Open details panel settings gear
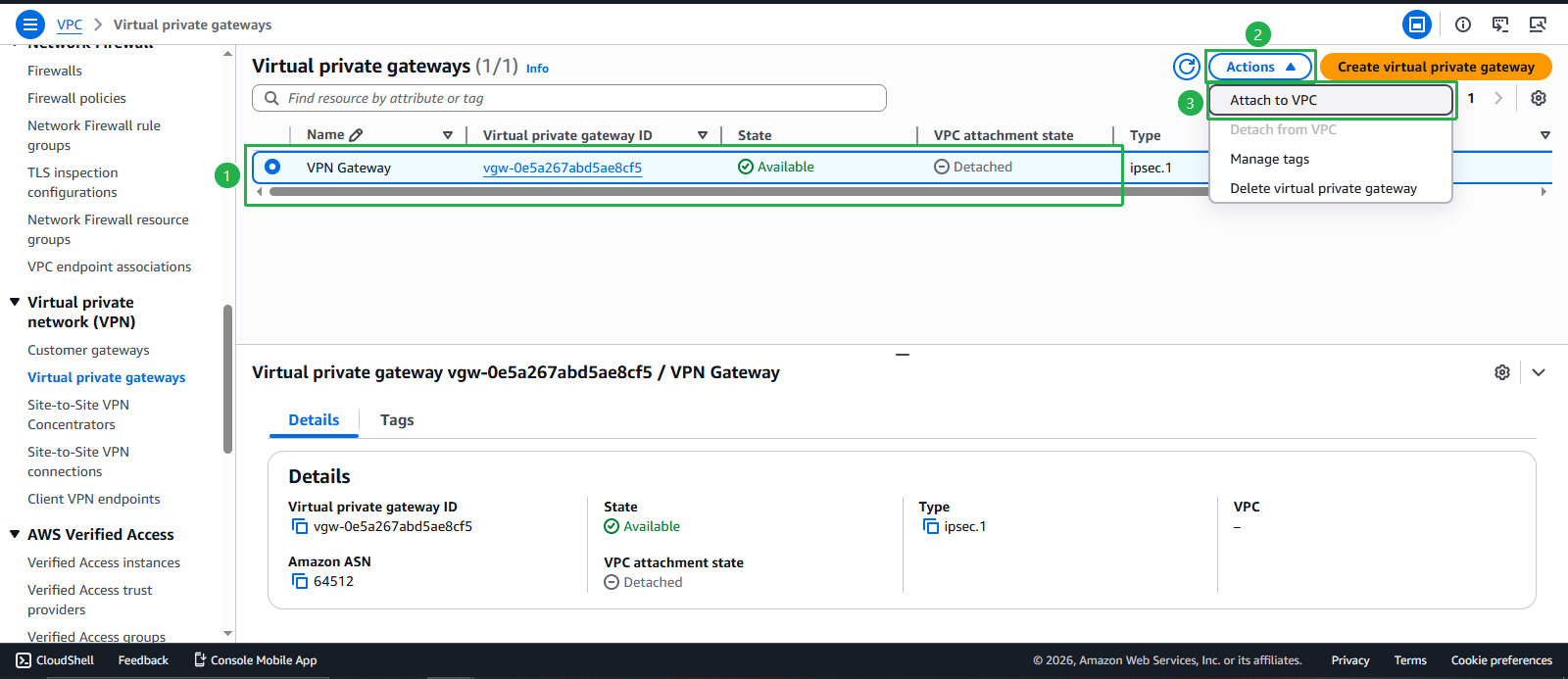The height and width of the screenshot is (679, 1568). click(1501, 372)
